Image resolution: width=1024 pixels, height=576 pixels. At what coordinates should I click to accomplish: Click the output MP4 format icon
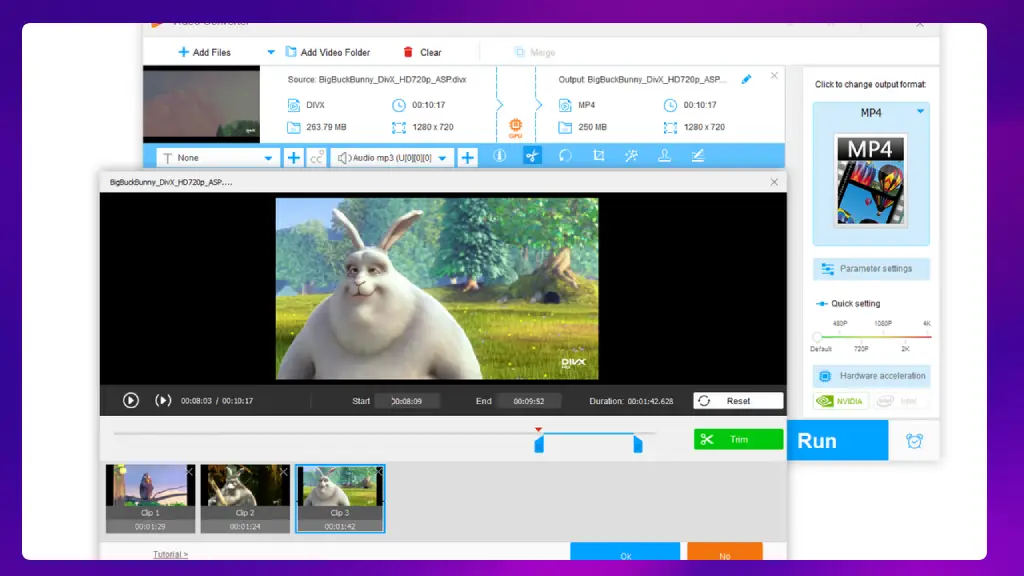click(x=565, y=105)
